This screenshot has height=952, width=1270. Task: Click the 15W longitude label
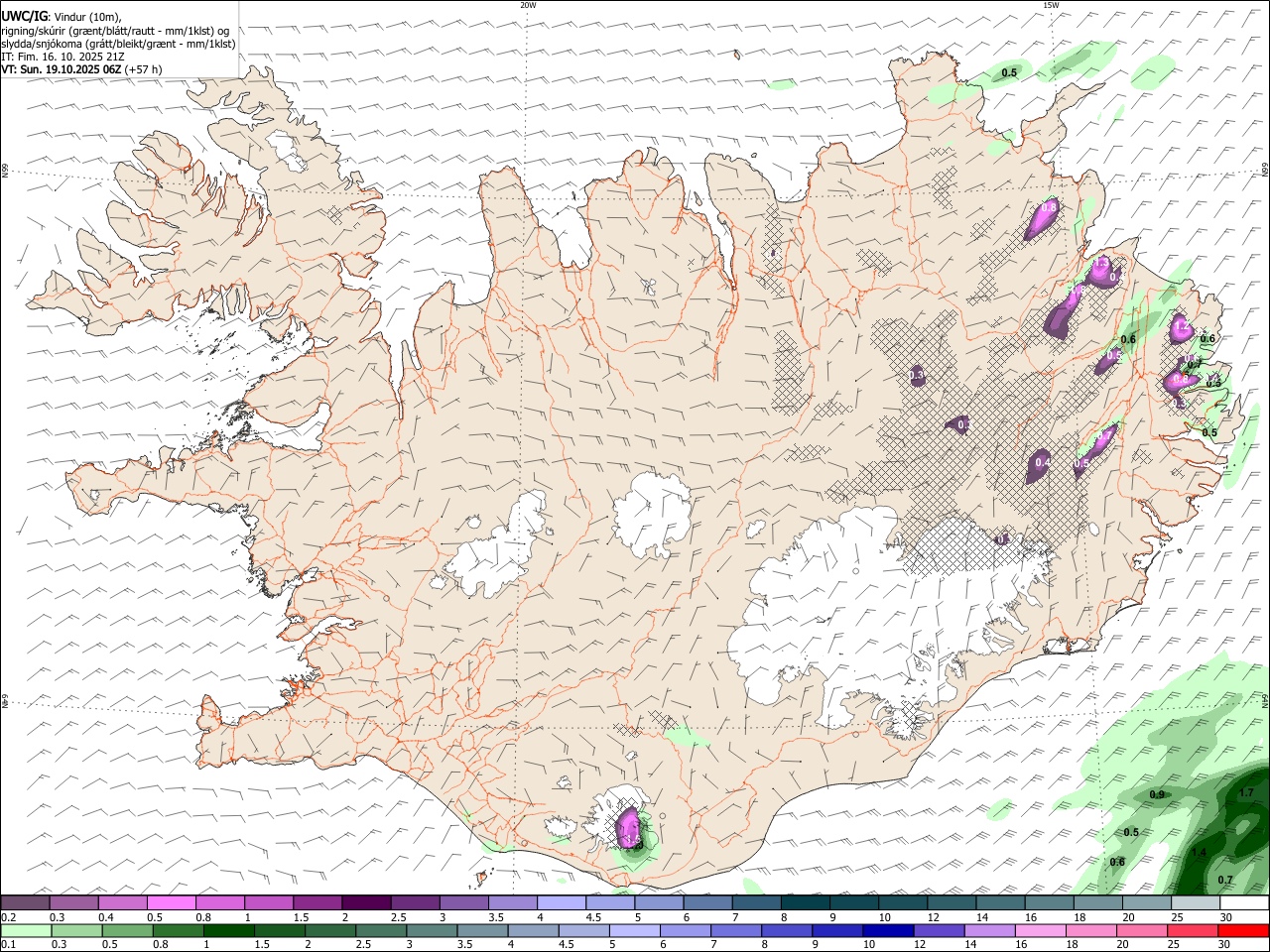coord(1050,5)
